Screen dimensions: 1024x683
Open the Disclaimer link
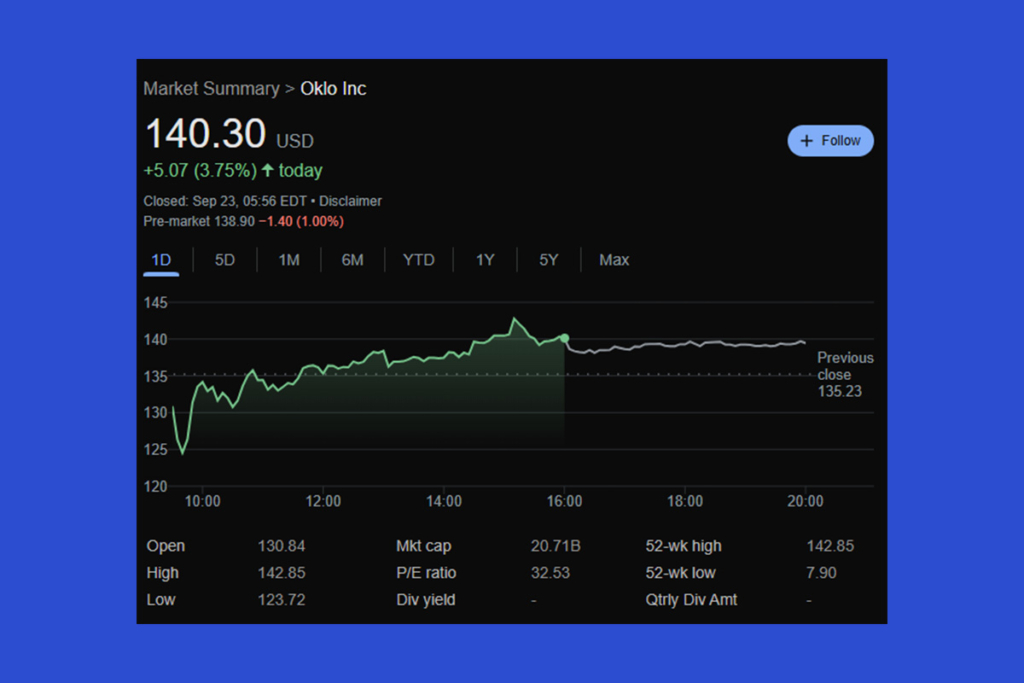350,201
